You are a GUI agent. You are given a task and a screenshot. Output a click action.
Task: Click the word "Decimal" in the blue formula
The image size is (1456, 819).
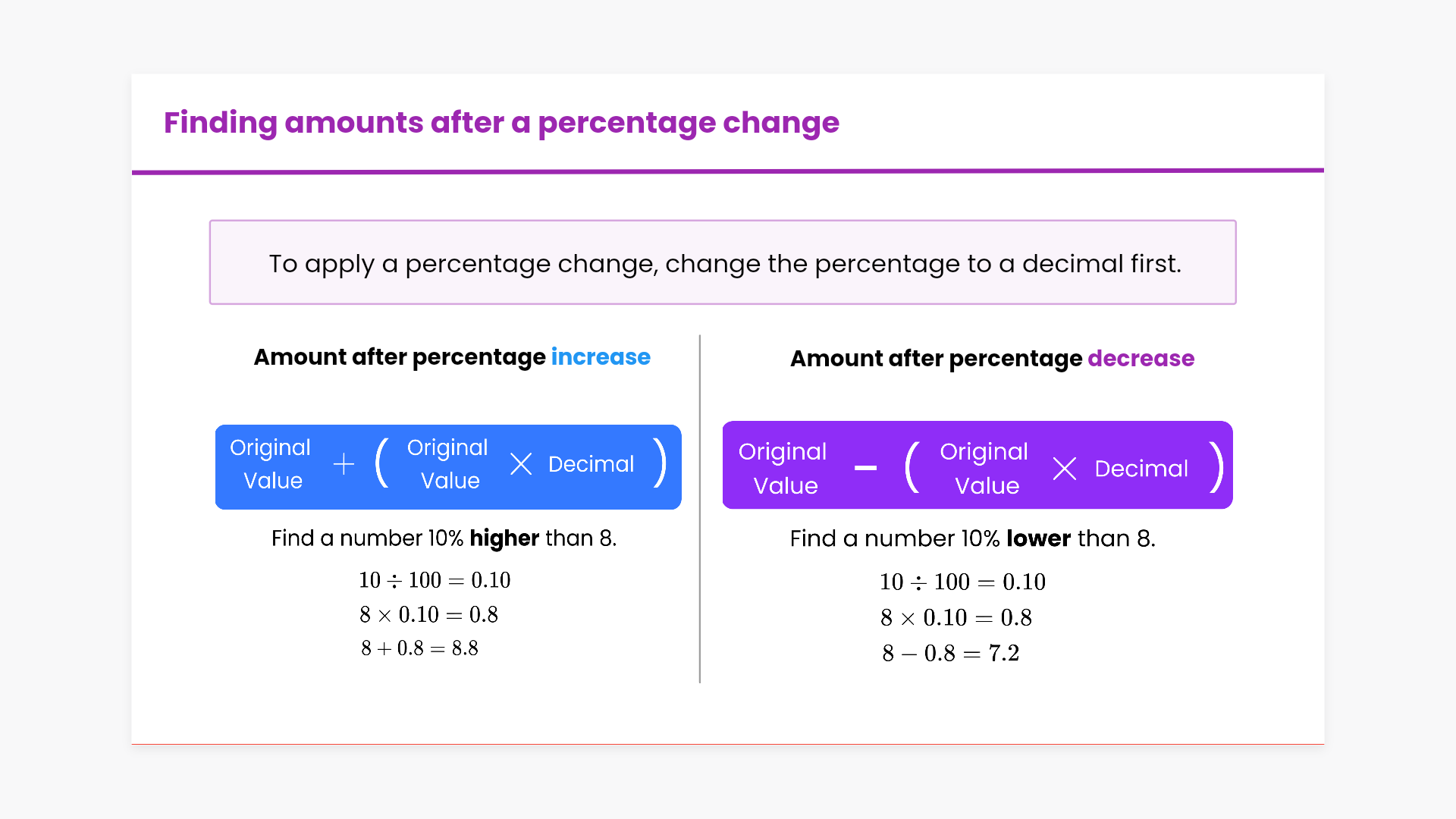[591, 464]
